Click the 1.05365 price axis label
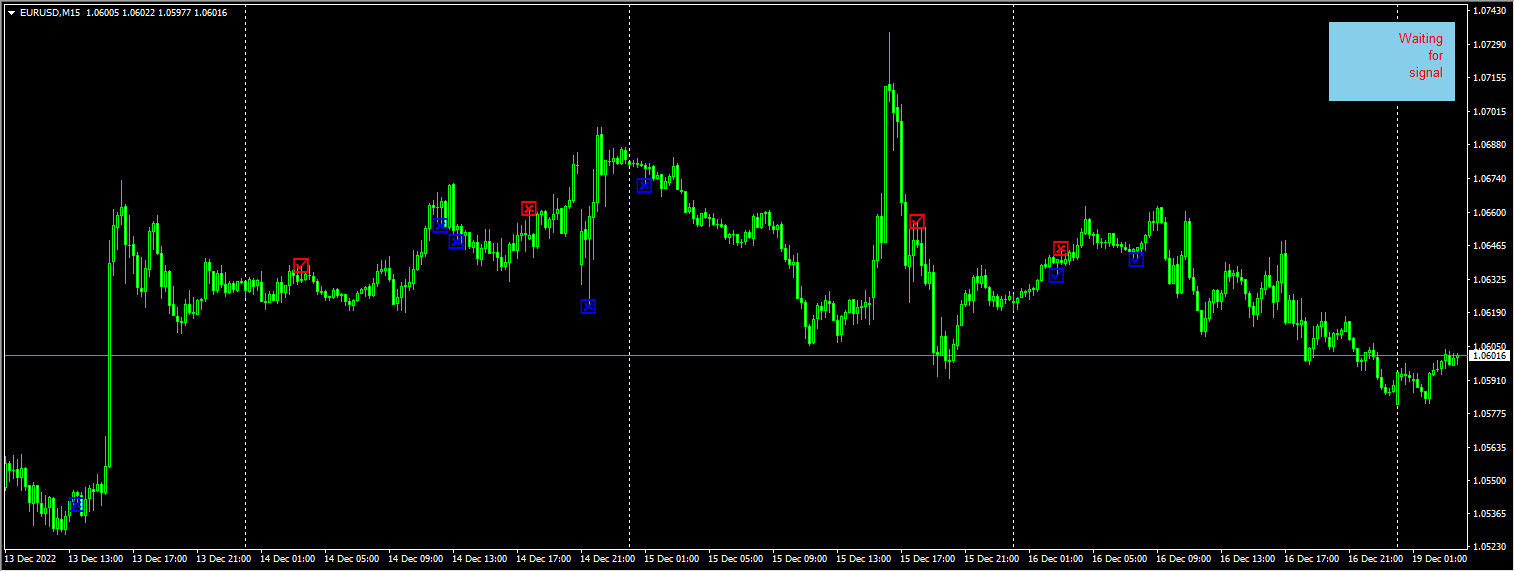Viewport: 1515px width, 572px height. [x=1490, y=514]
